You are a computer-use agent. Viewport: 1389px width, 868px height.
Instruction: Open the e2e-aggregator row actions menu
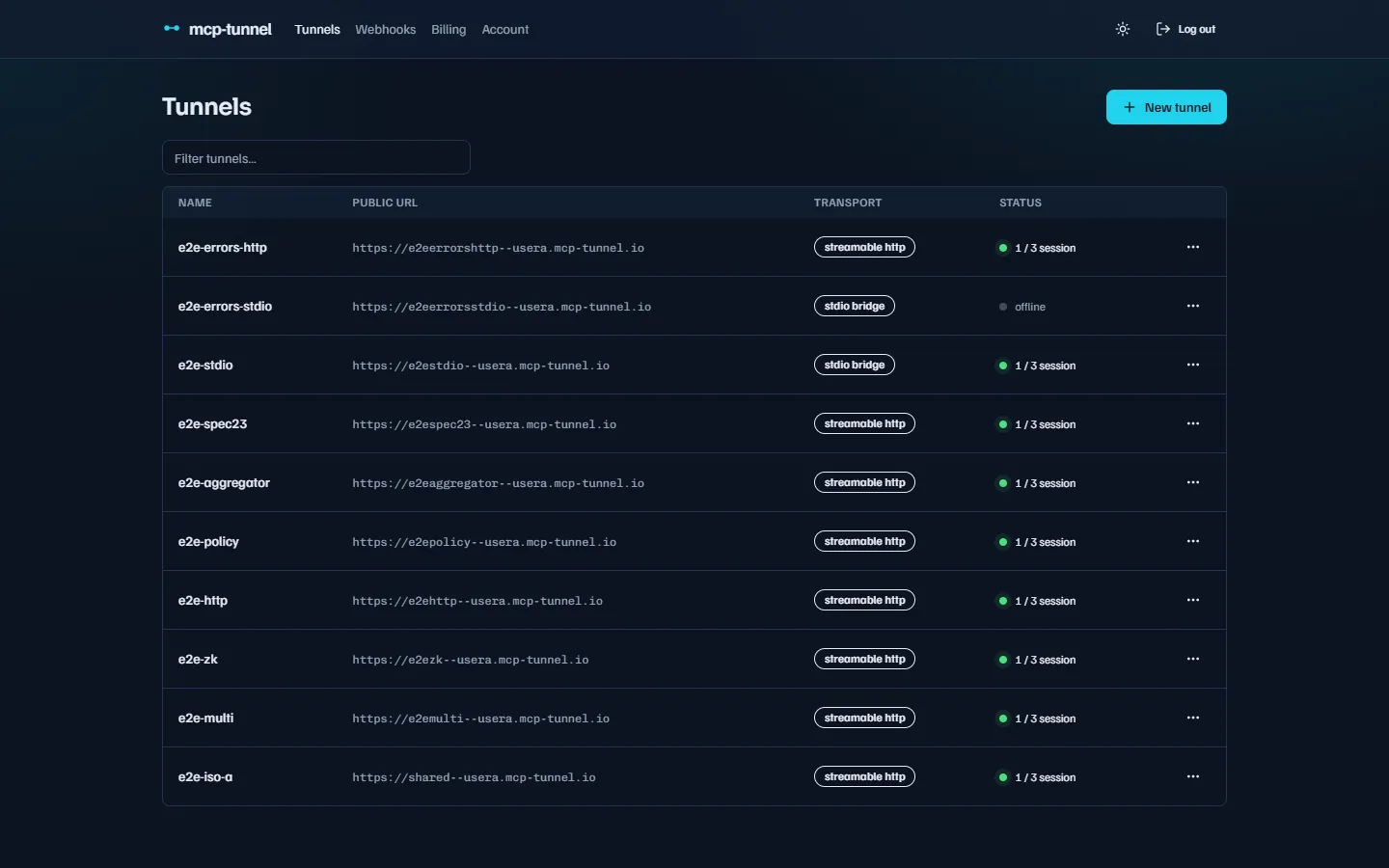coord(1193,482)
